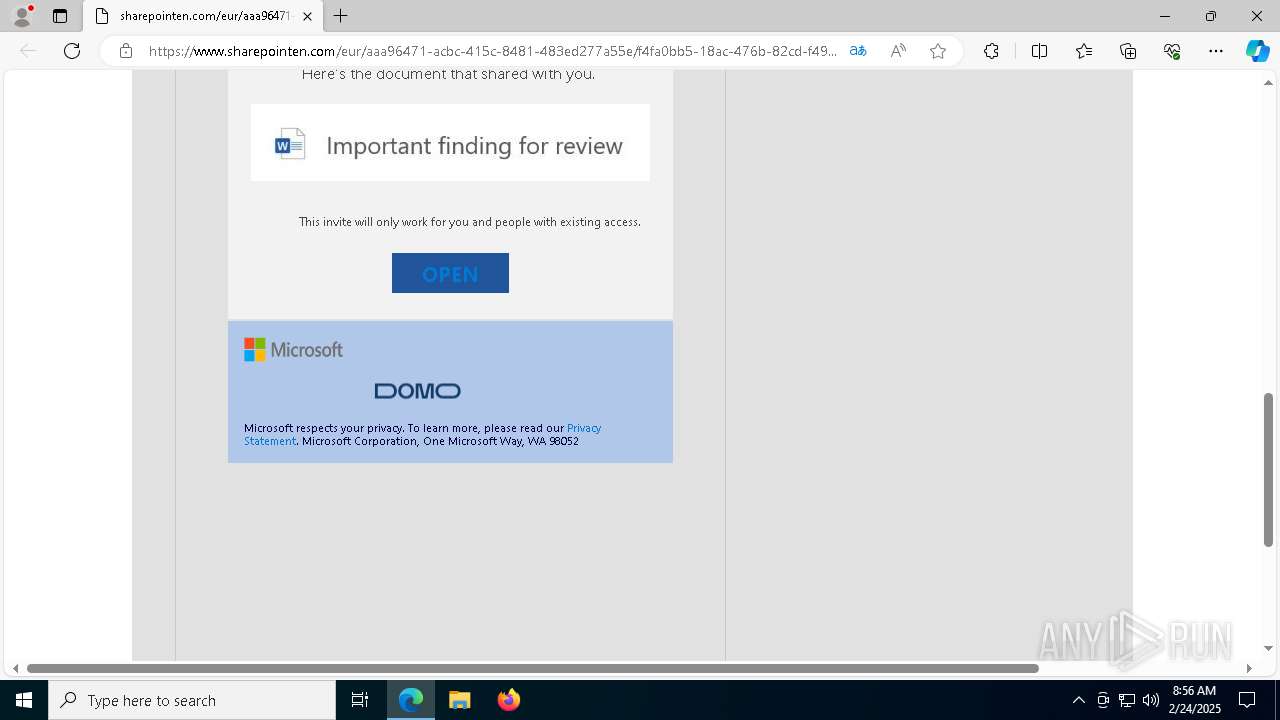Switch to Microsoft Edge on taskbar

(x=411, y=700)
